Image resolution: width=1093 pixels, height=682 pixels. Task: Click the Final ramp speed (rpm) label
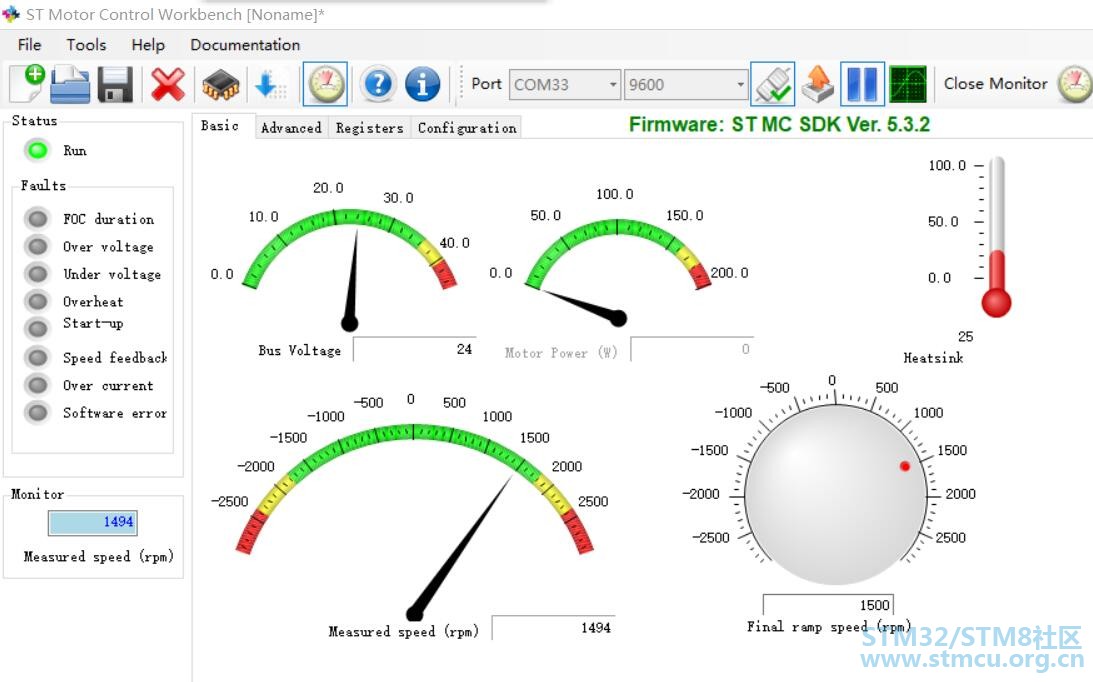click(x=828, y=626)
